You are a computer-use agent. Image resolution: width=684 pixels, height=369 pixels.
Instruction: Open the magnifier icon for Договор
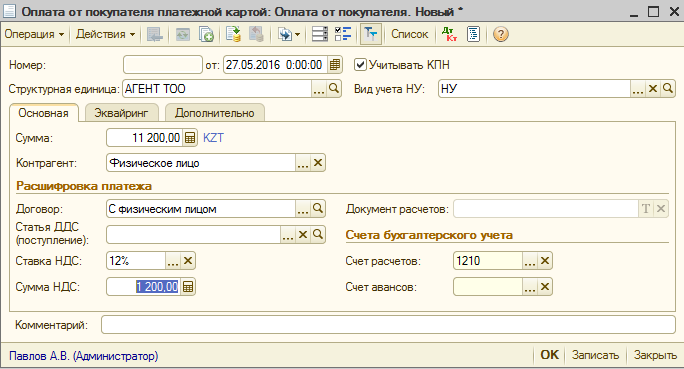coord(318,208)
